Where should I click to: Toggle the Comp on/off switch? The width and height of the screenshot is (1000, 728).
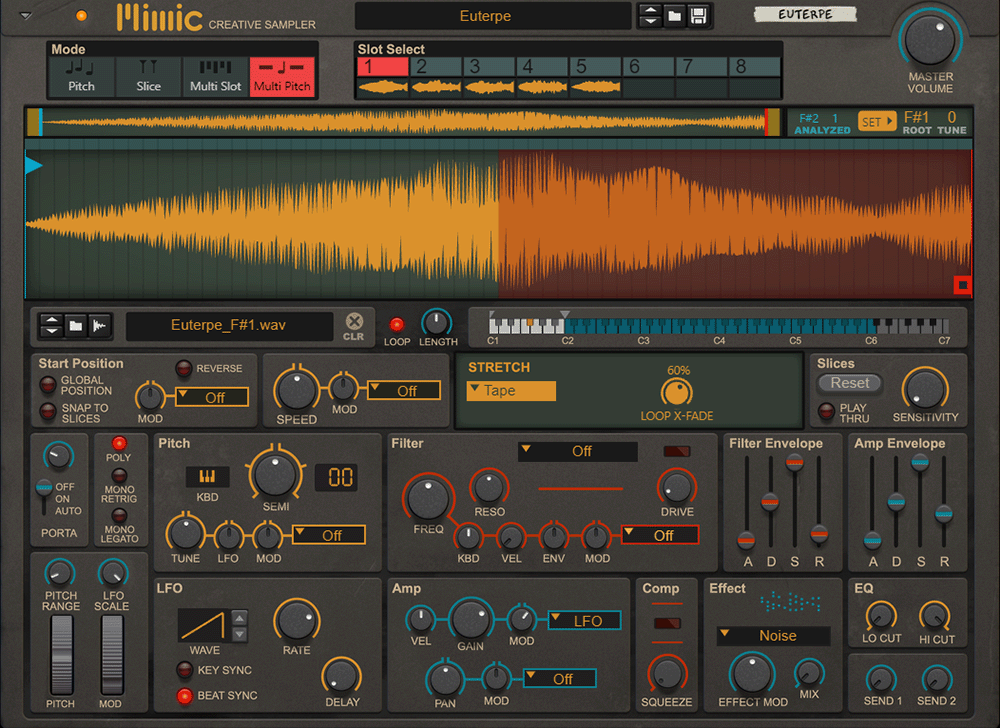pyautogui.click(x=667, y=623)
